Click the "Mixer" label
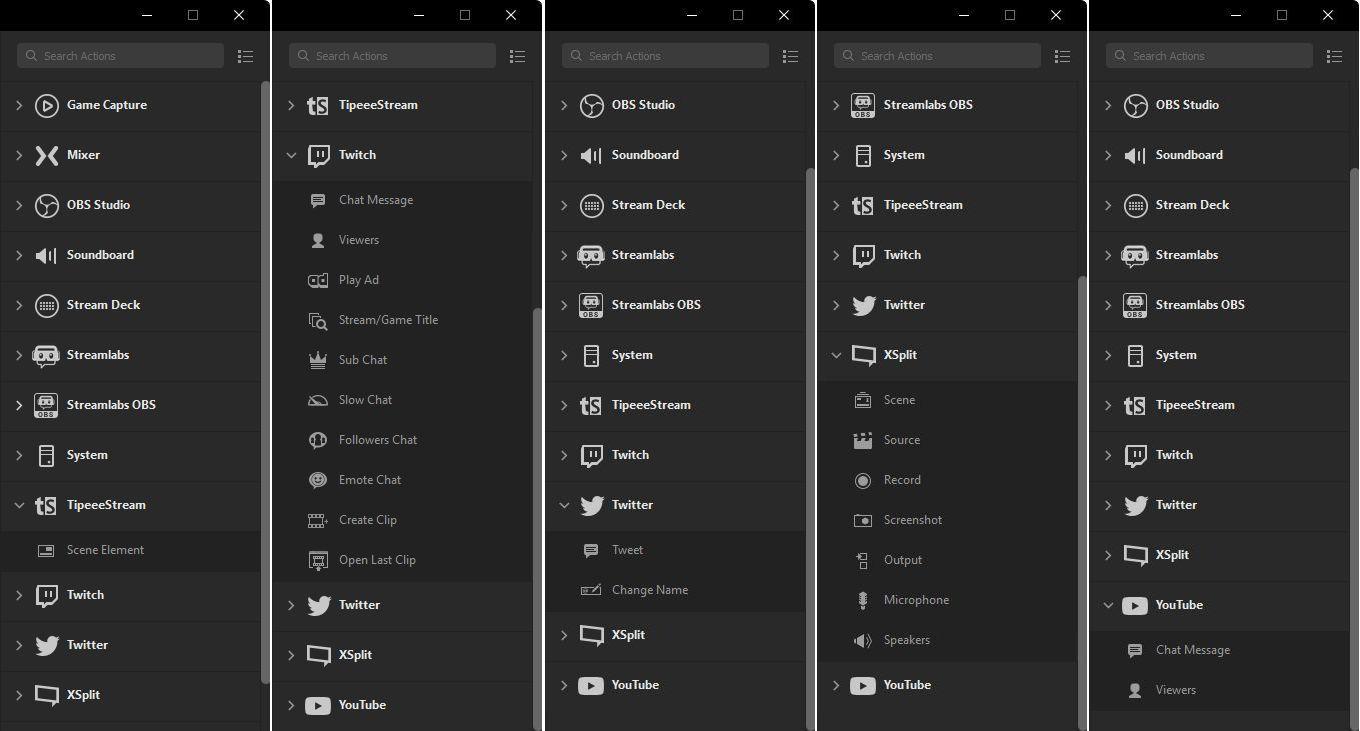 (83, 155)
